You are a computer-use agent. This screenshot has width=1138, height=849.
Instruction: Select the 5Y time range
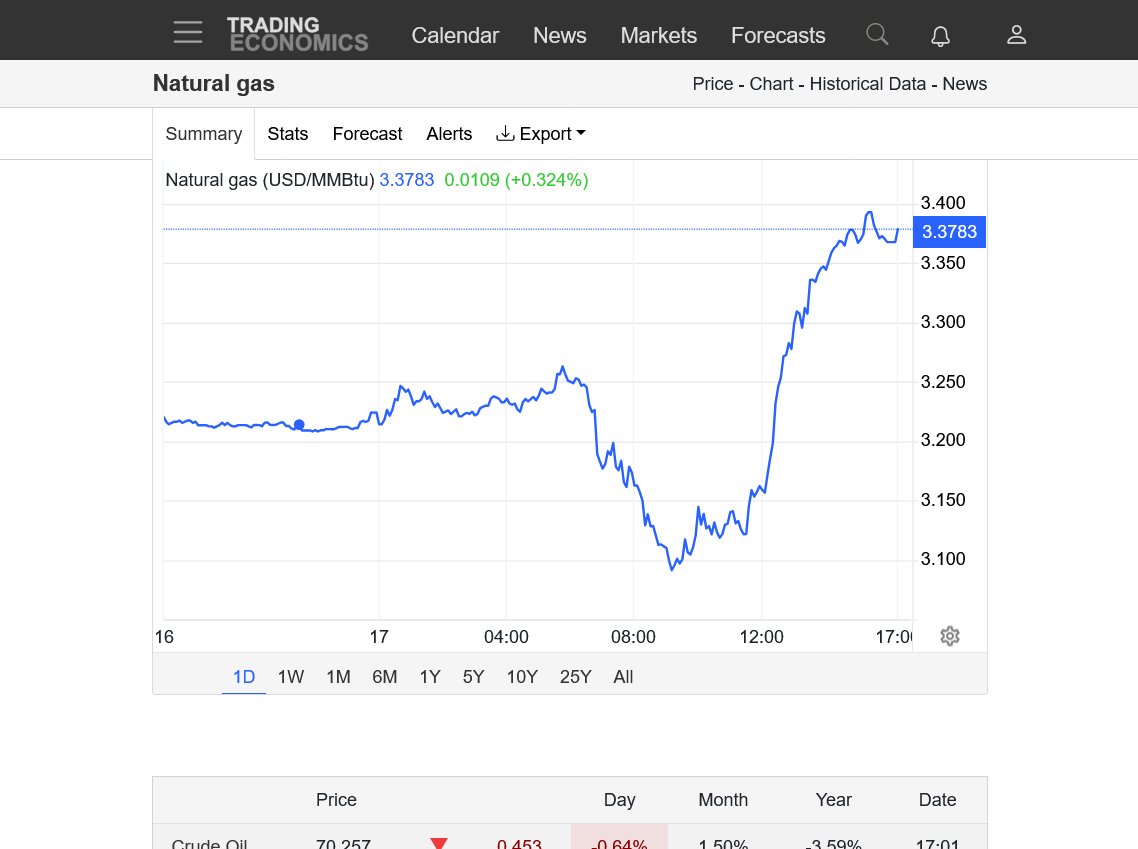point(473,677)
